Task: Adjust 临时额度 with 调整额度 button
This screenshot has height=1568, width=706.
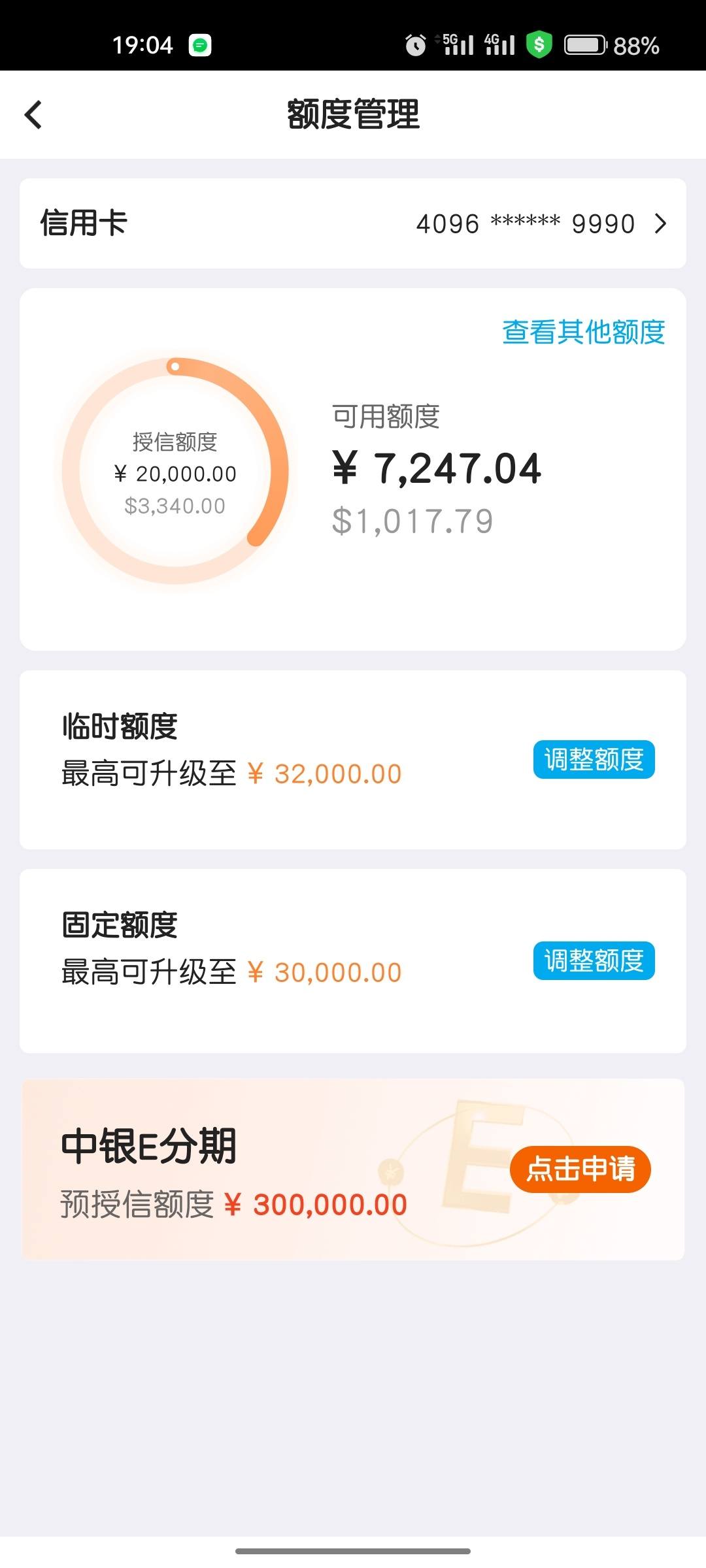Action: click(594, 759)
